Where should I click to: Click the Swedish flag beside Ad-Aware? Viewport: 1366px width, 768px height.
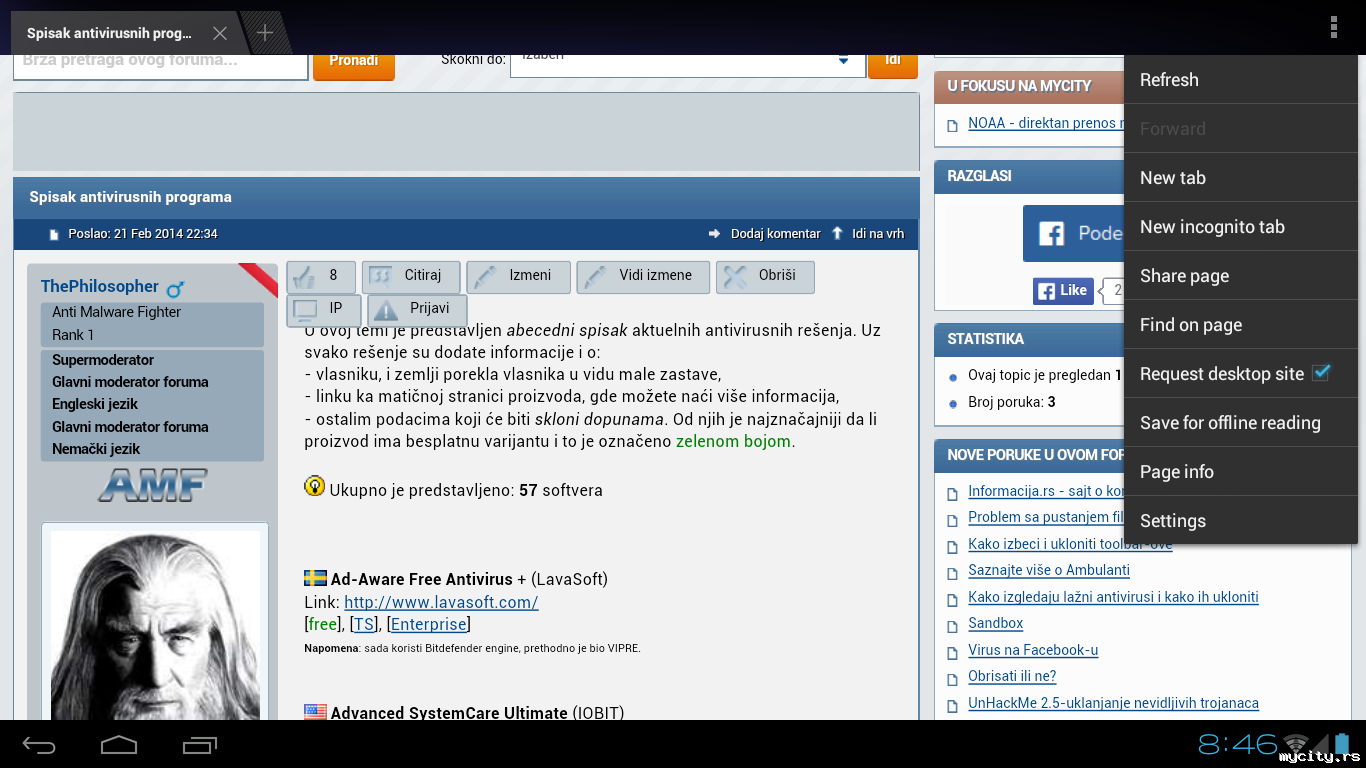coord(315,578)
